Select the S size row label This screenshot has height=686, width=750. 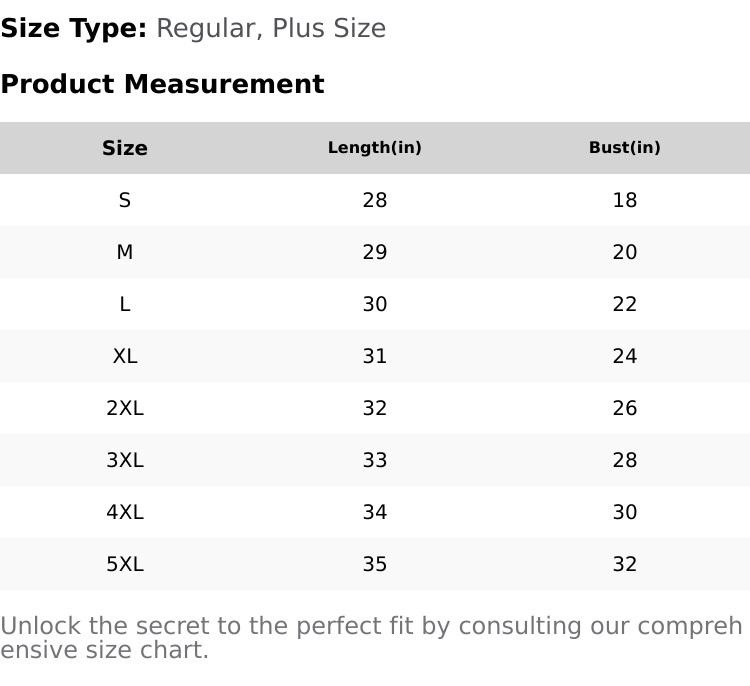pos(125,200)
